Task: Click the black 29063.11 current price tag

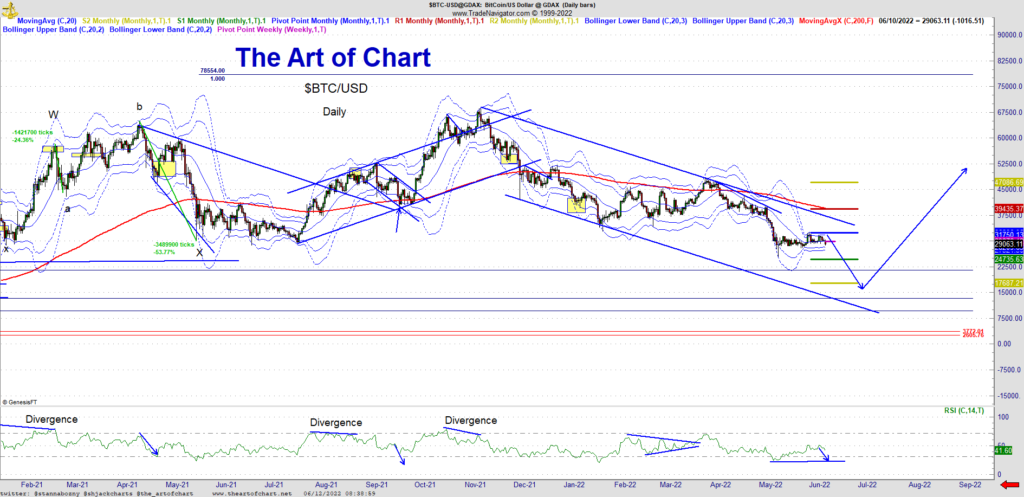Action: [x=1006, y=244]
